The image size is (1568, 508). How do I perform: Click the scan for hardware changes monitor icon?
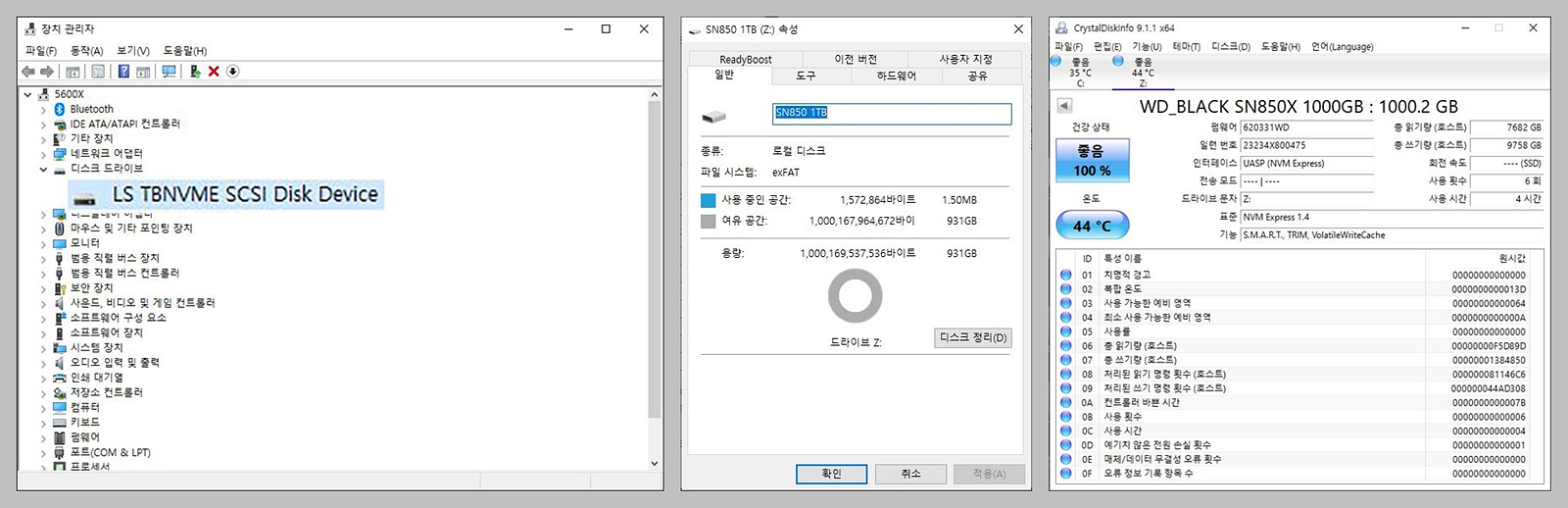tap(169, 72)
